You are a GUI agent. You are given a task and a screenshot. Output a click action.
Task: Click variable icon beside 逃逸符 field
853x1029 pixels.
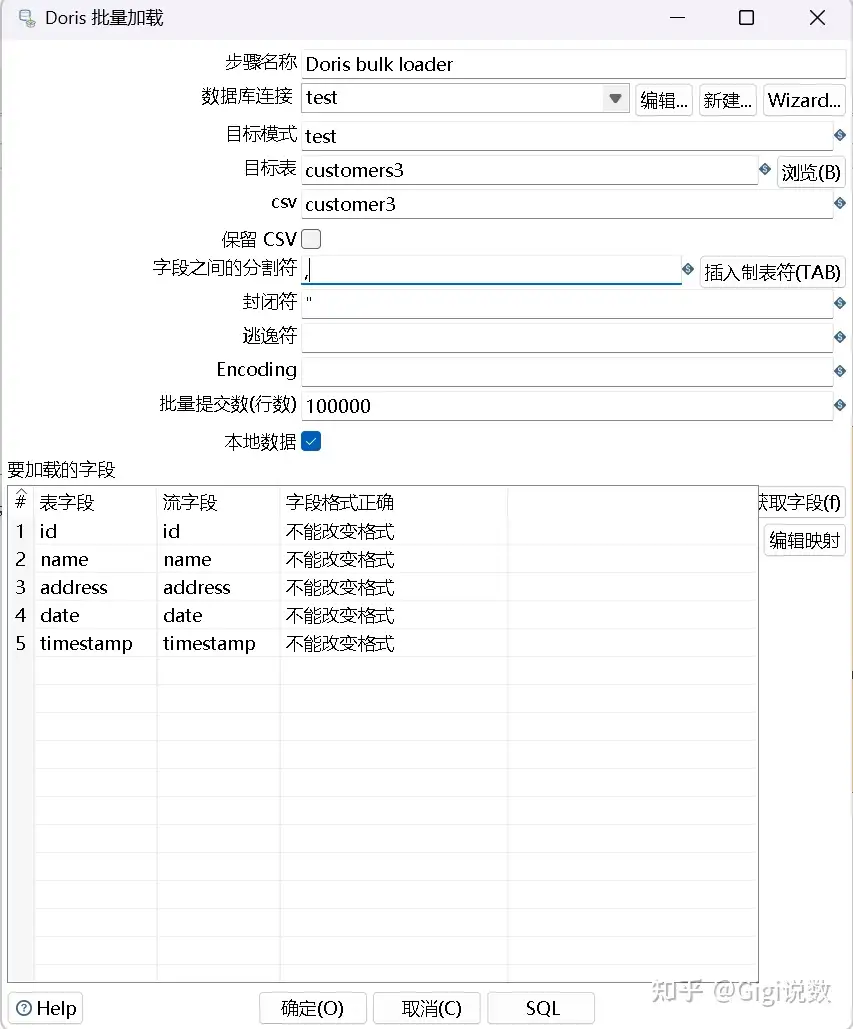(840, 337)
